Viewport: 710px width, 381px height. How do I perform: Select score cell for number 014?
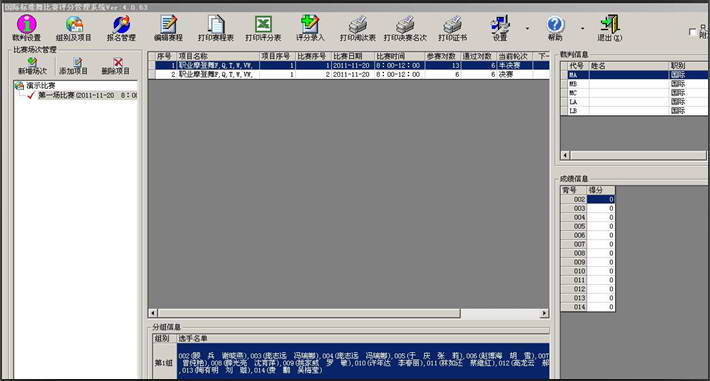click(601, 307)
